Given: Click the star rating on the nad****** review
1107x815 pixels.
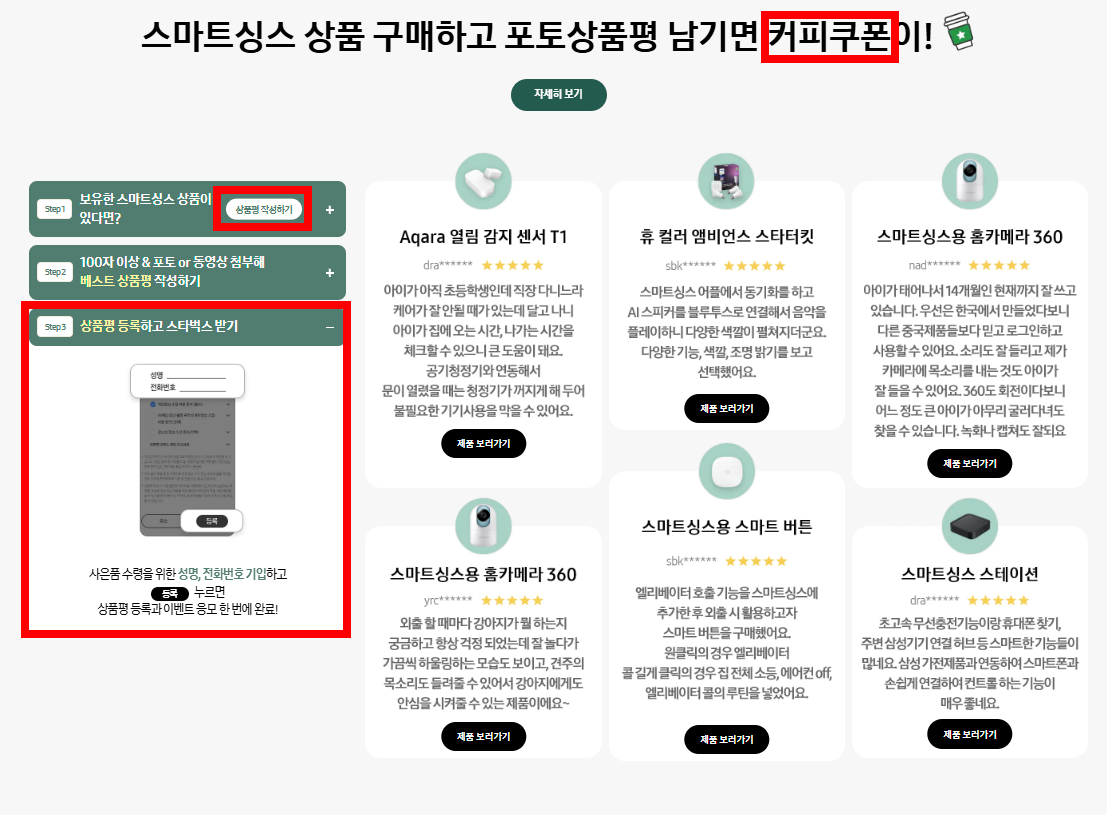Looking at the screenshot, I should [998, 266].
